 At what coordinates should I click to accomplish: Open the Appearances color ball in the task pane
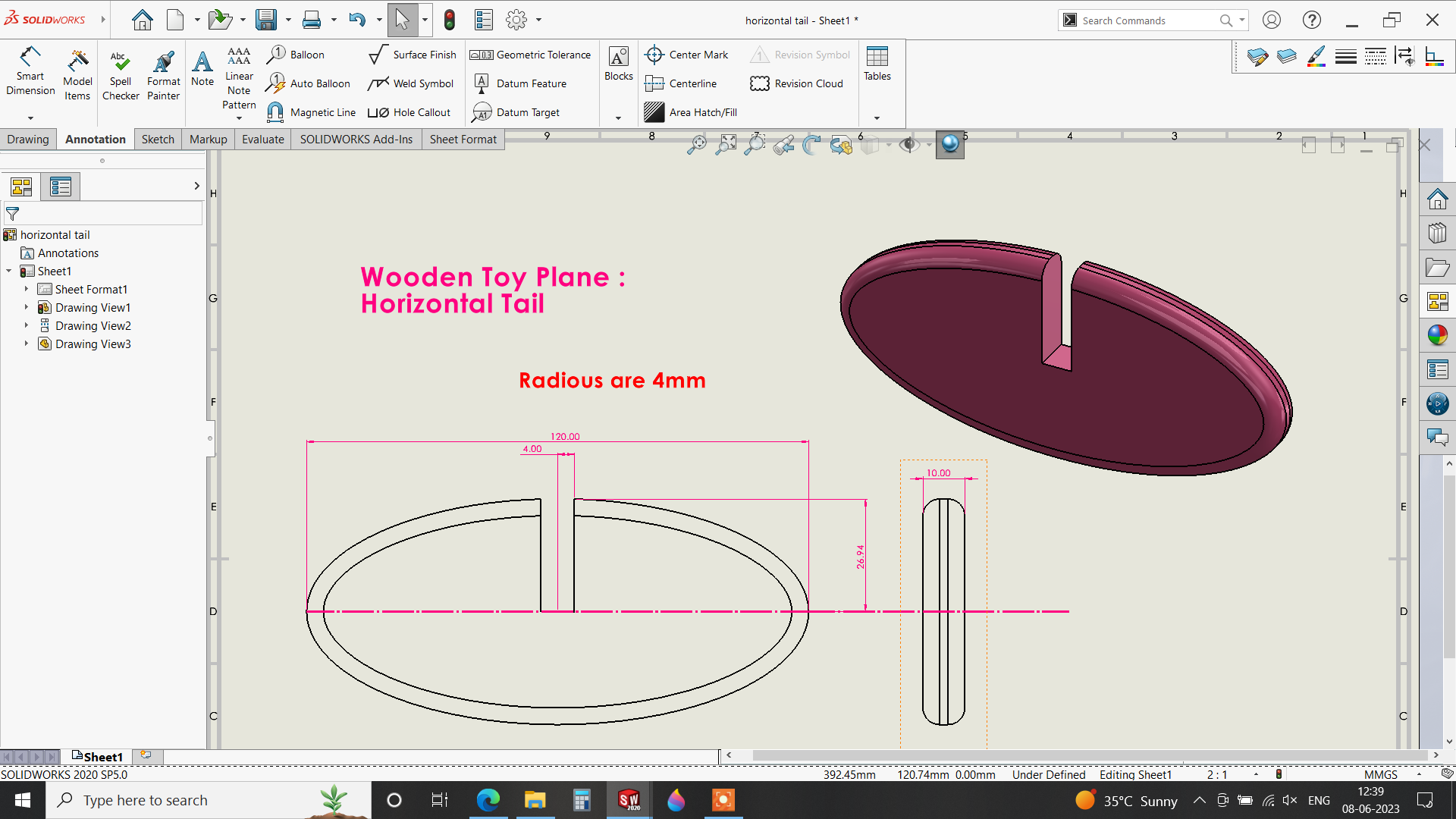pos(1437,335)
